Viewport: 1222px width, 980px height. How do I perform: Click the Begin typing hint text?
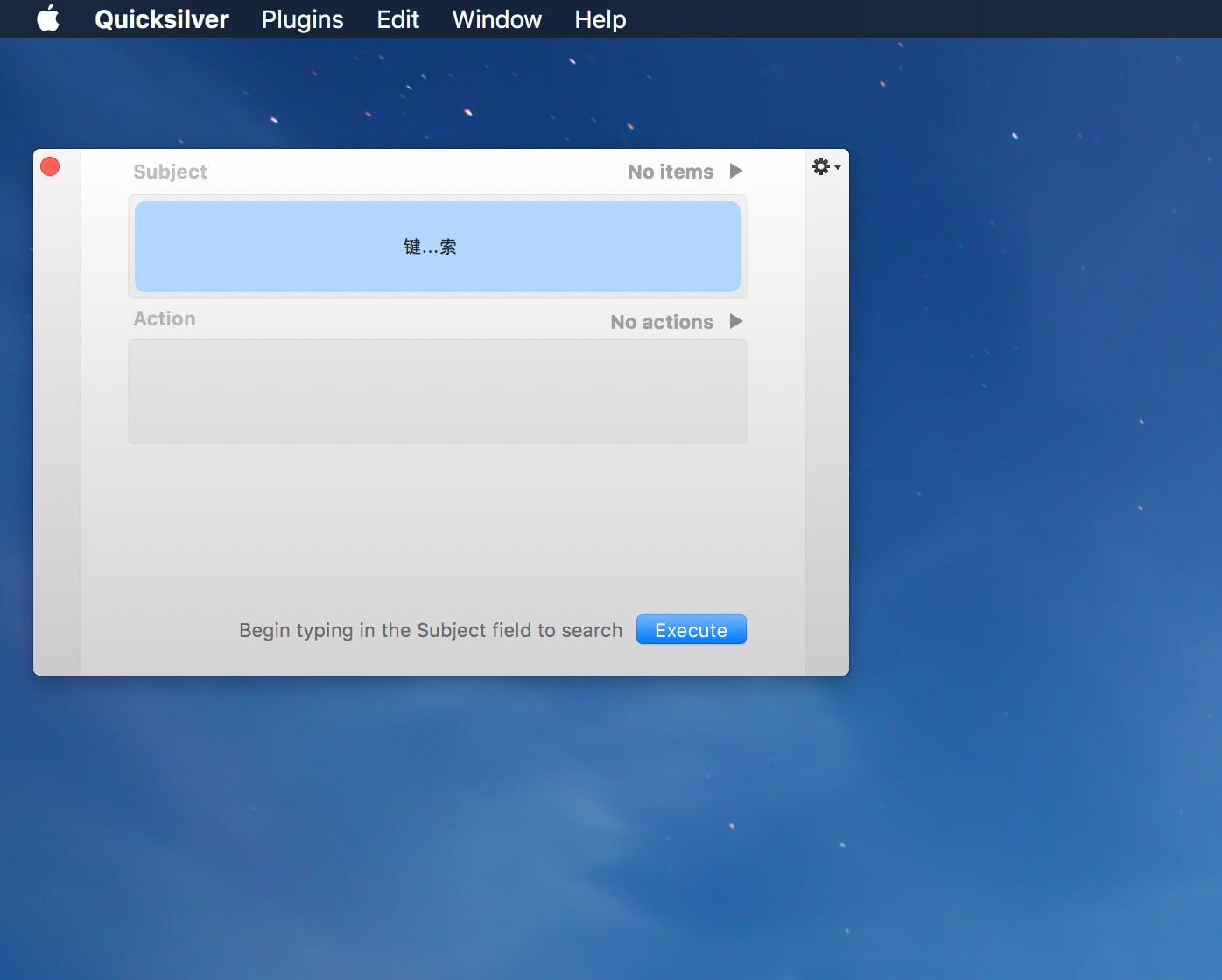[431, 630]
